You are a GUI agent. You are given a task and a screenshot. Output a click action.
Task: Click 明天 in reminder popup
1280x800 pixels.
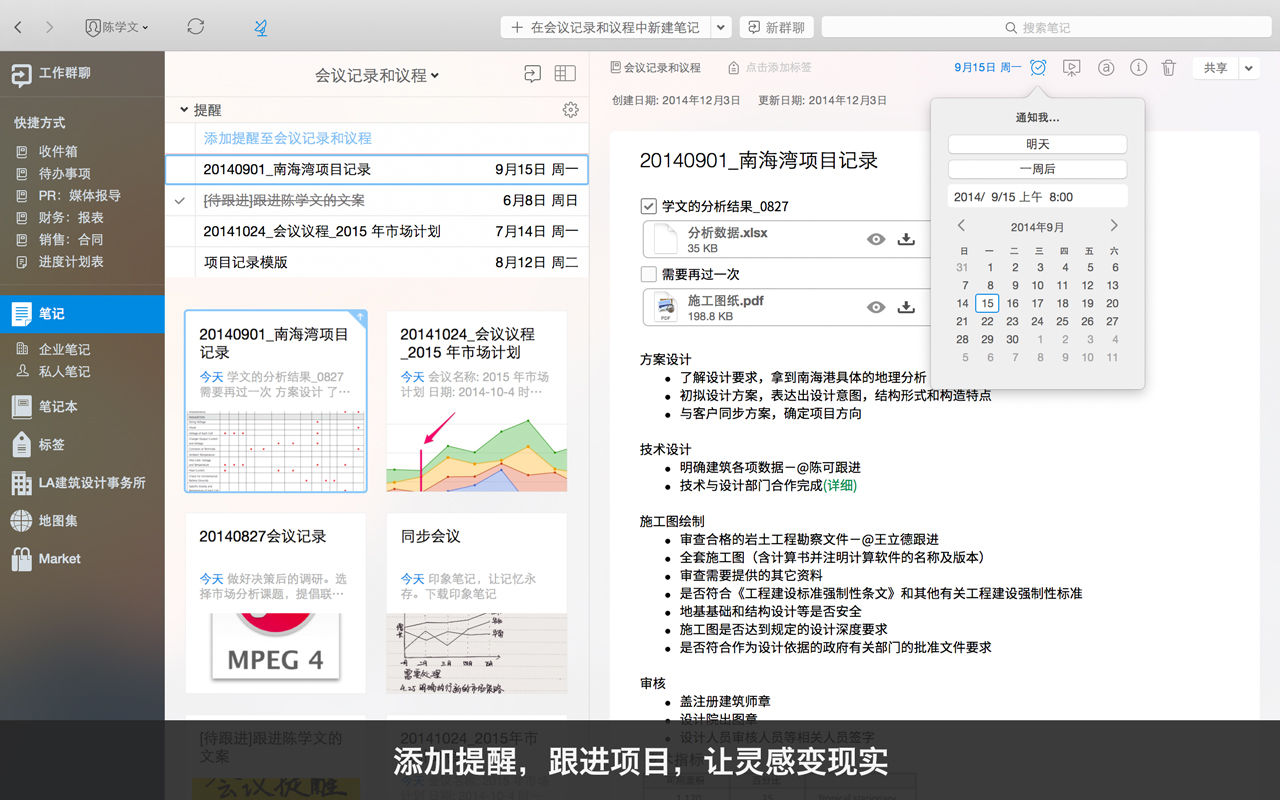(1037, 144)
